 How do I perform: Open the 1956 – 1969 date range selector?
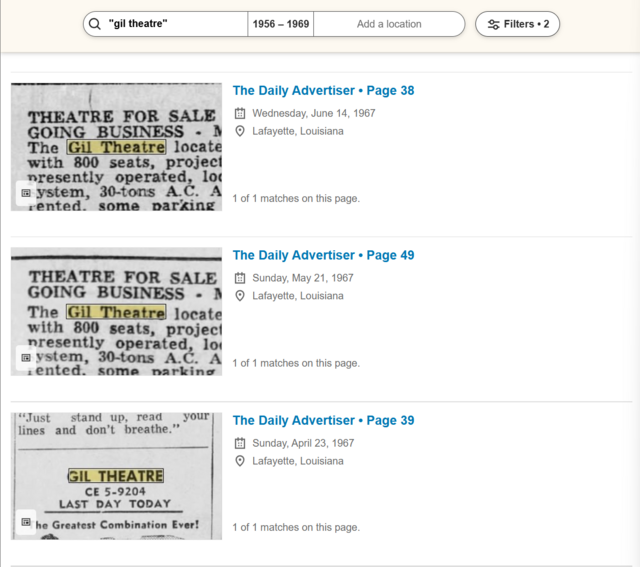(281, 24)
